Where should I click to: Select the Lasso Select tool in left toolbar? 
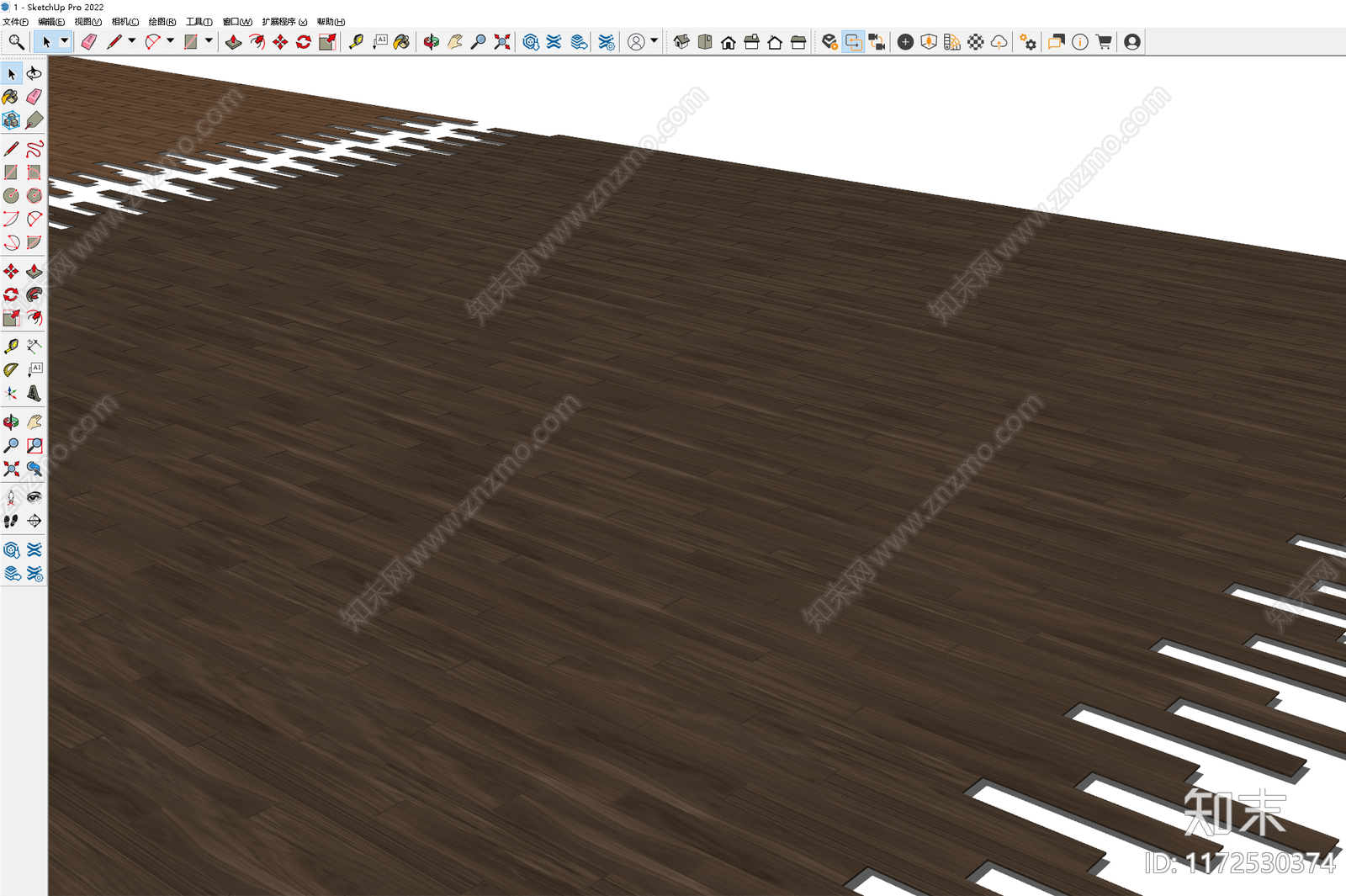click(34, 73)
